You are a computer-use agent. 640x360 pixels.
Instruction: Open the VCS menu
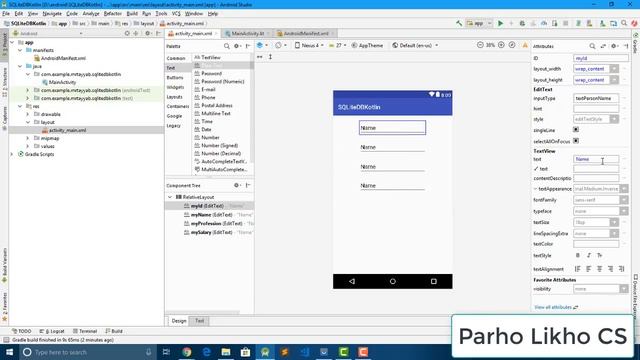click(176, 13)
